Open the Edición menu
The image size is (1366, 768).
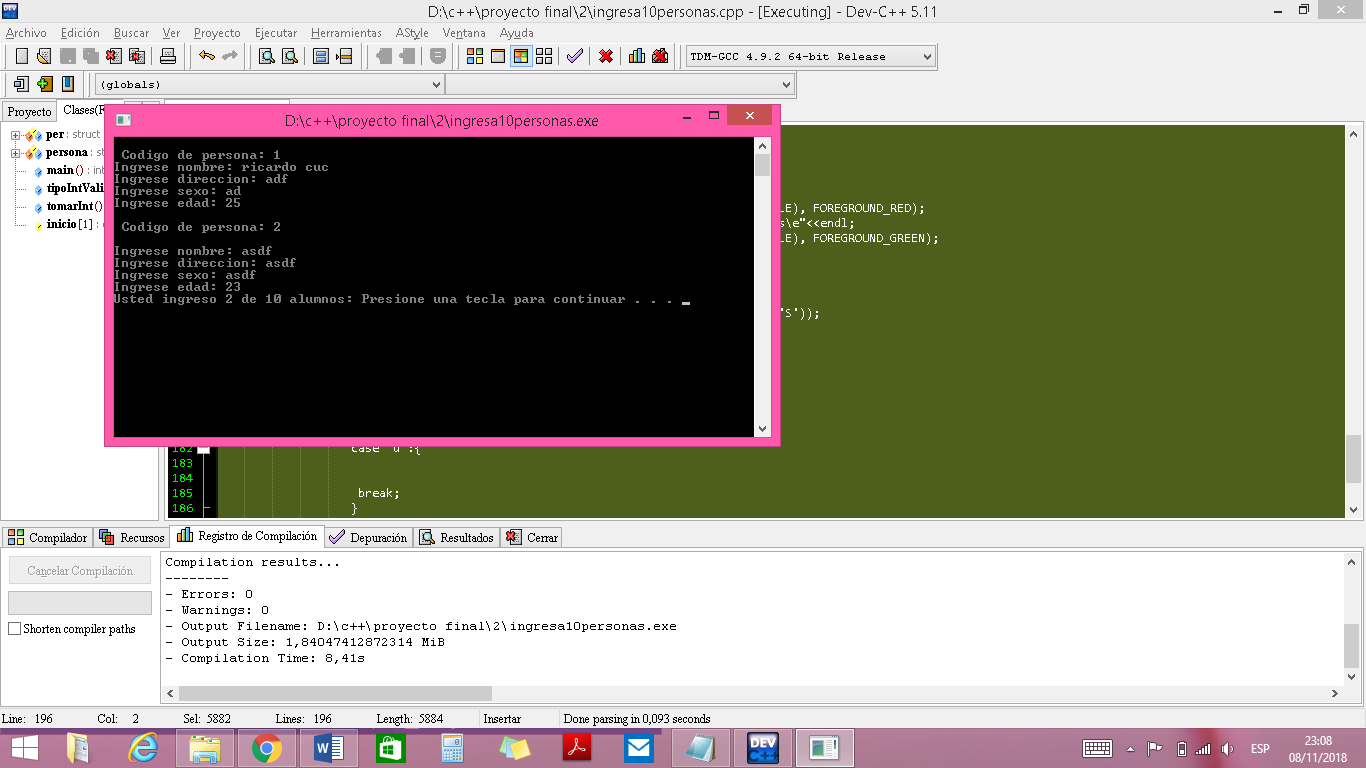pos(80,33)
